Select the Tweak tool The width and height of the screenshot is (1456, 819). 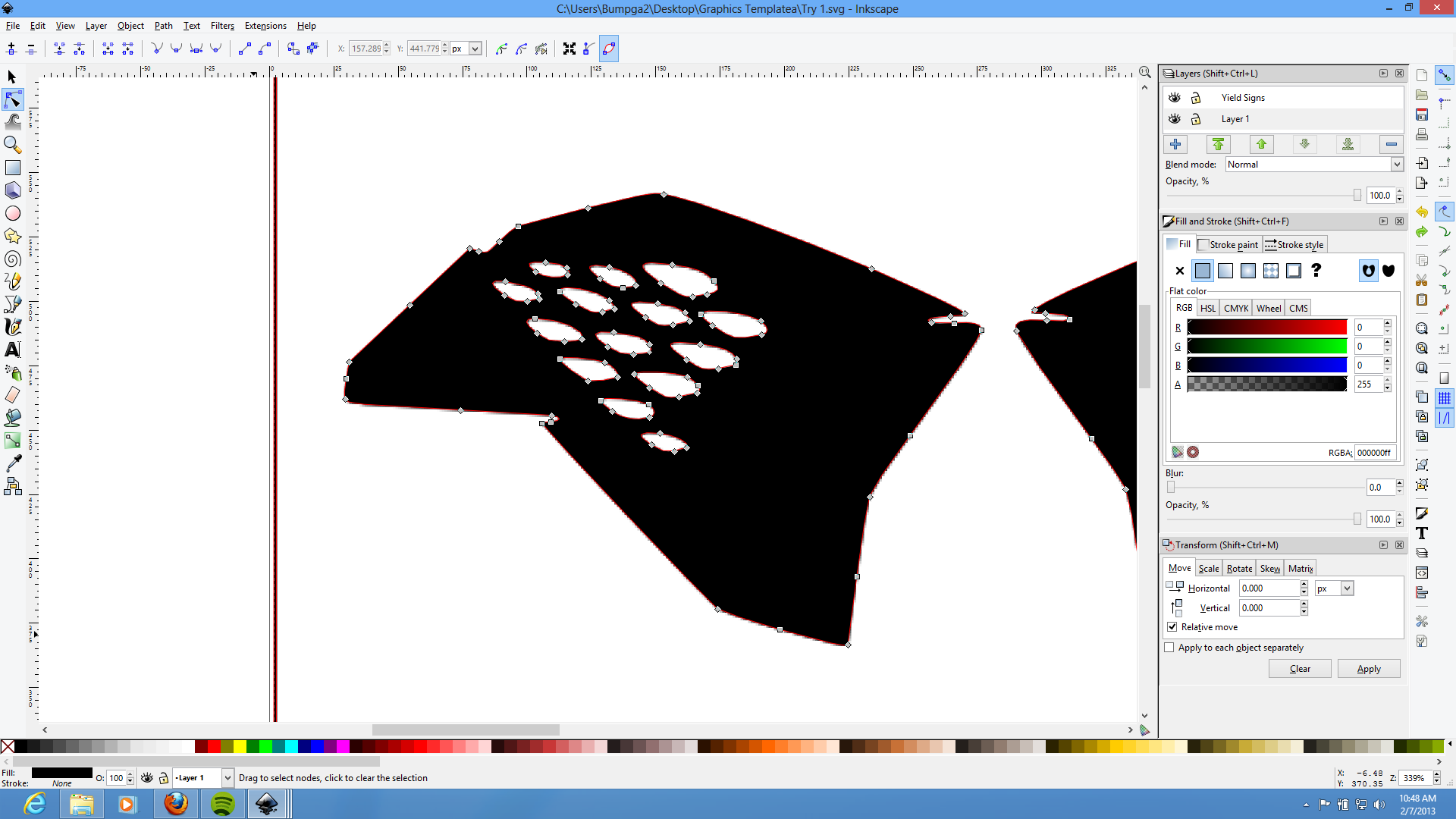click(x=13, y=122)
